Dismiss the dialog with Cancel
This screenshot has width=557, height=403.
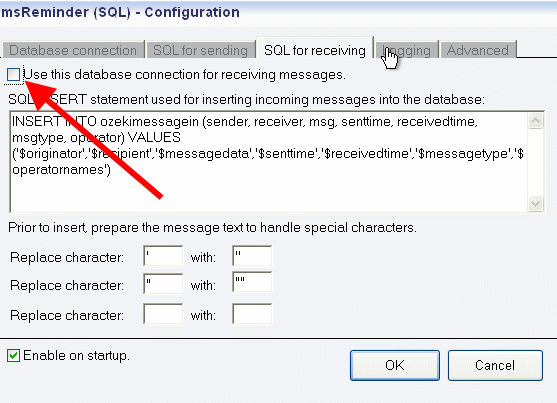[x=495, y=365]
